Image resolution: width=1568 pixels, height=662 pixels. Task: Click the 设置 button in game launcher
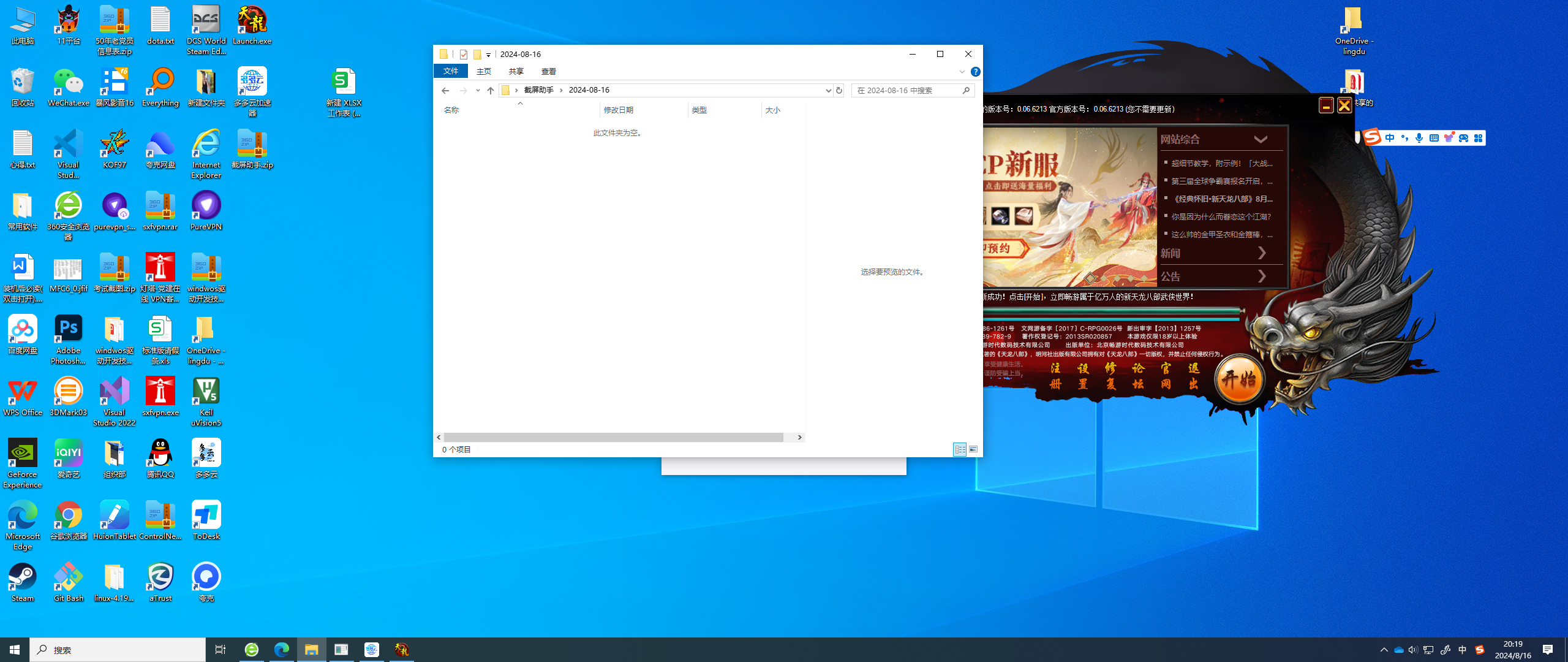(1083, 376)
